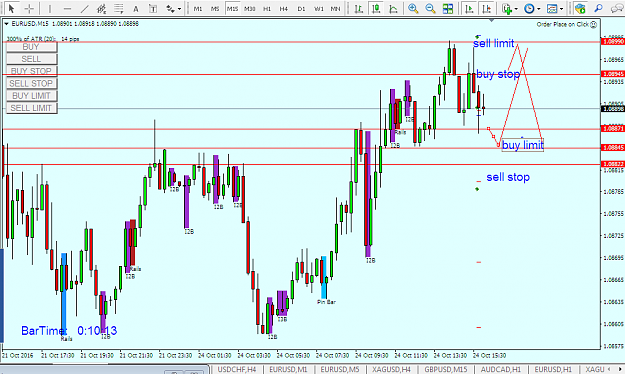The width and height of the screenshot is (625, 374).
Task: Toggle chart auto scroll
Action: tap(469, 8)
